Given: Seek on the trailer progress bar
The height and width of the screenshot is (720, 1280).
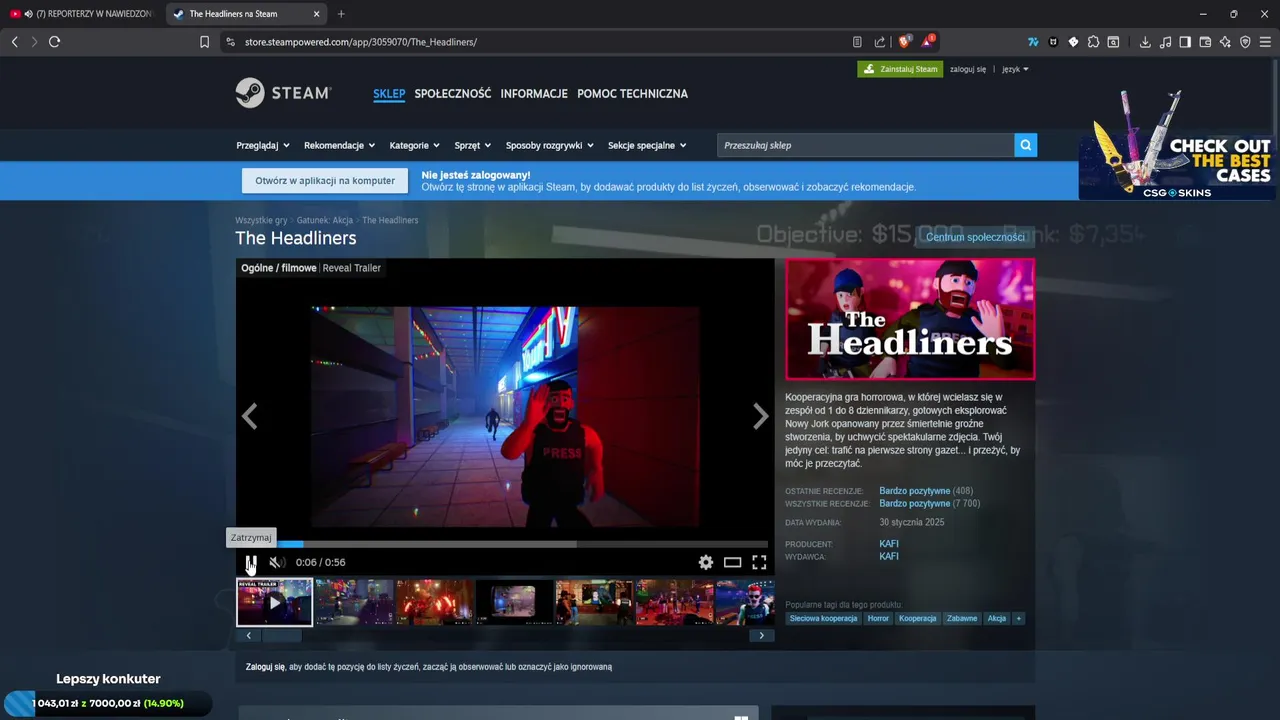Looking at the screenshot, I should [506, 544].
